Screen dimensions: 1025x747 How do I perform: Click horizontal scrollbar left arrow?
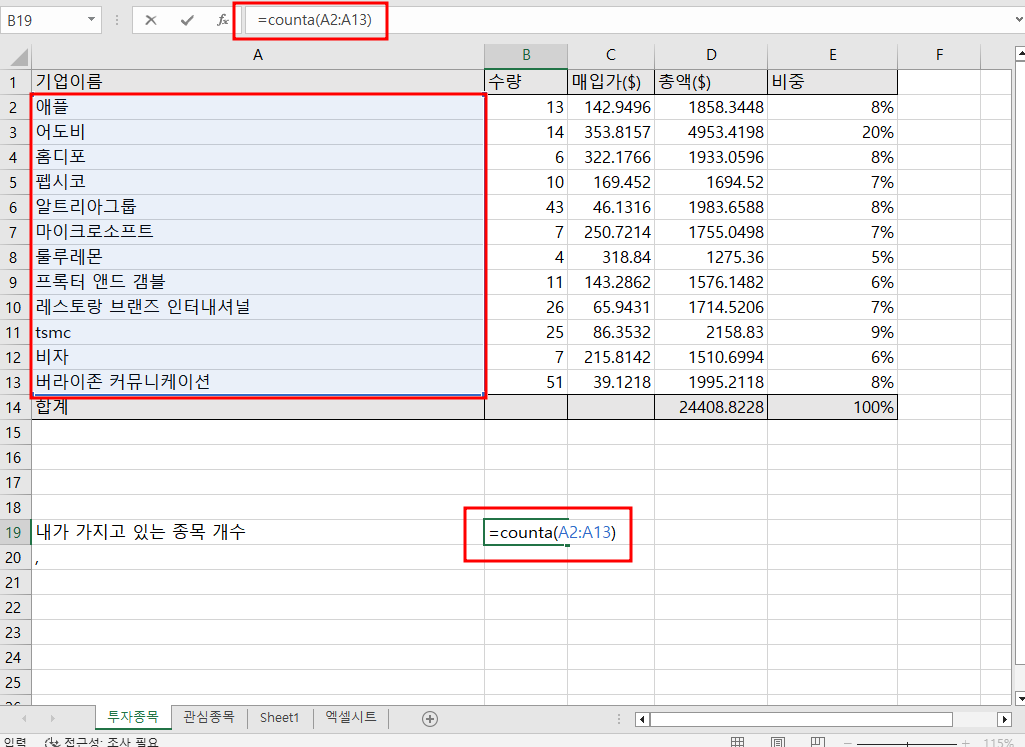(x=643, y=720)
